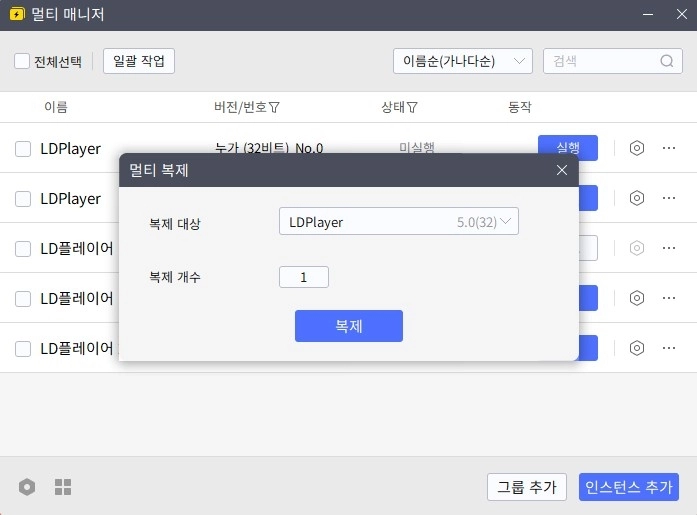Screen dimensions: 697x515
Task: Open more options of the second LD플레이어 row
Action: [669, 298]
